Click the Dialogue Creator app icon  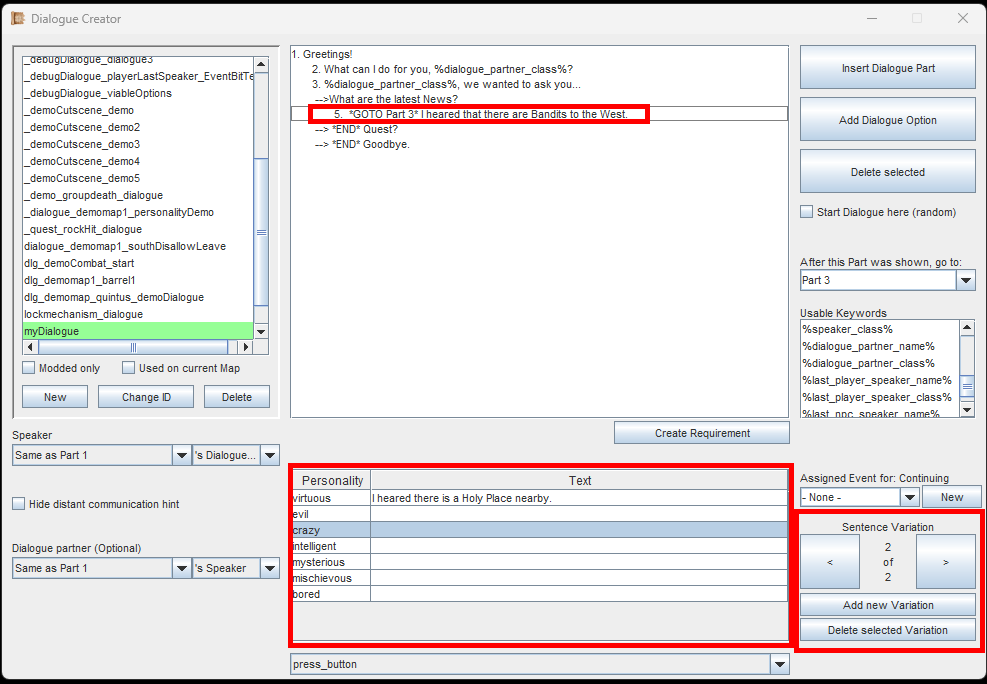17,18
